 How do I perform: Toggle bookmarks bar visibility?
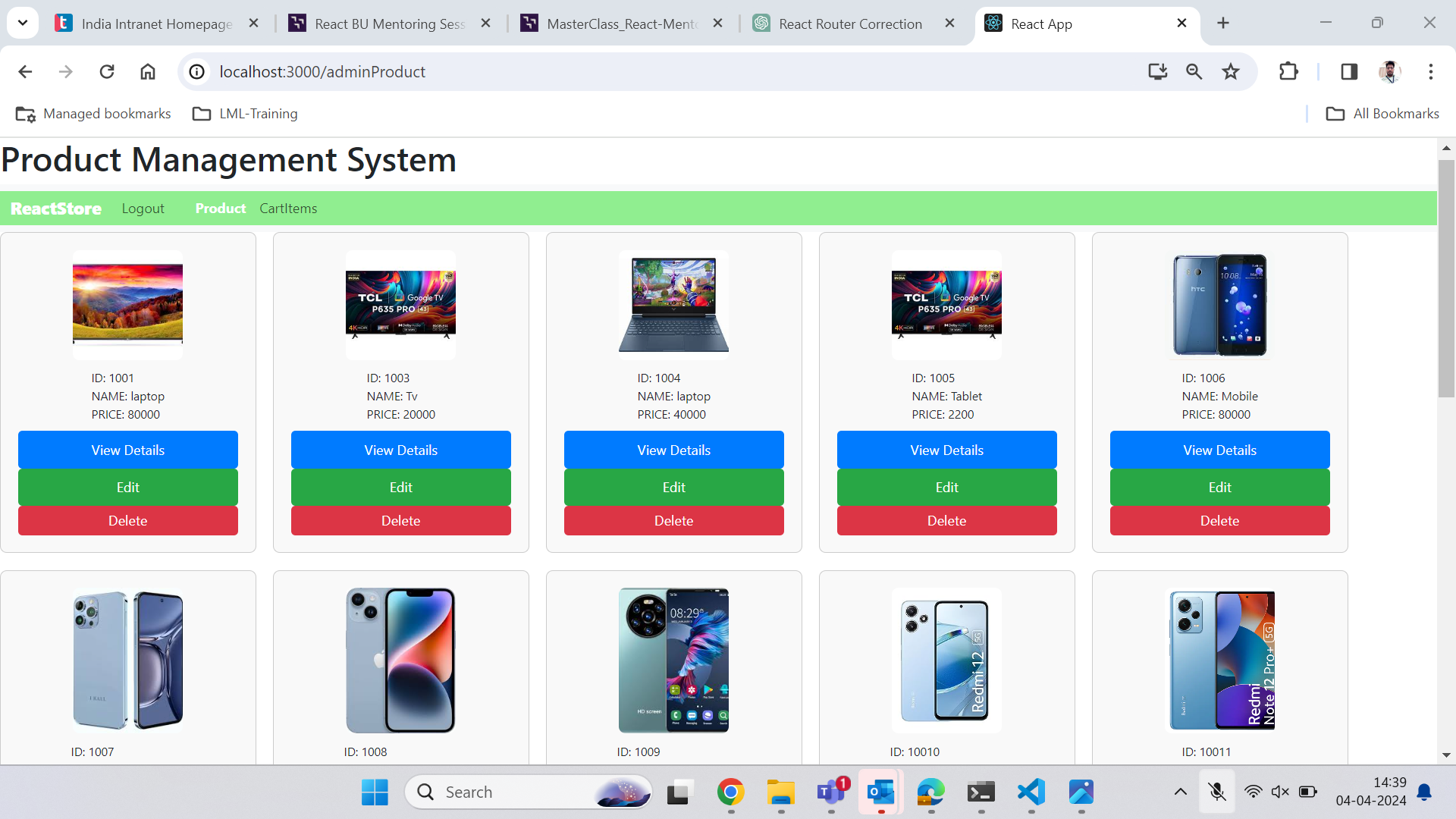(x=1350, y=72)
